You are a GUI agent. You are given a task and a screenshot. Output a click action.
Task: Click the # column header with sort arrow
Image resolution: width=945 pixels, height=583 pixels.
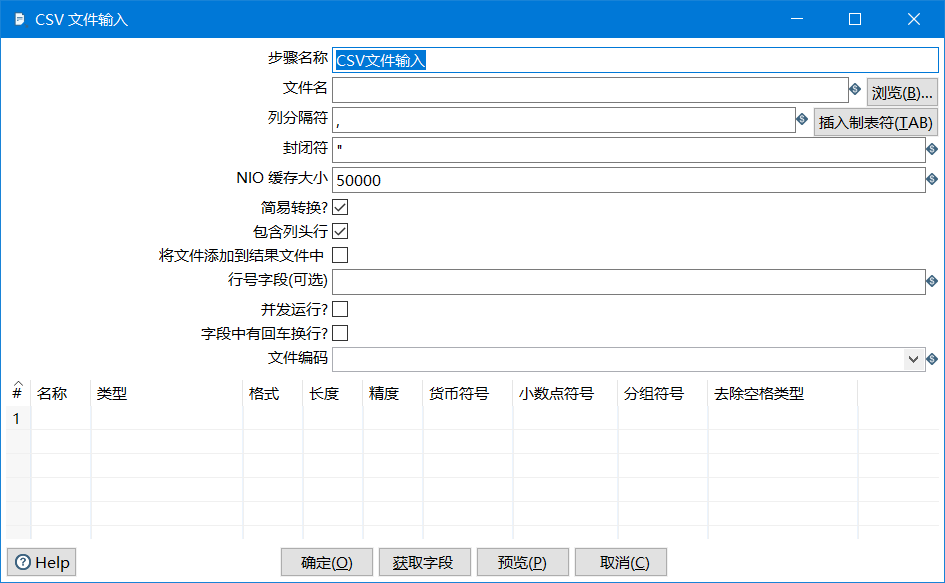pyautogui.click(x=18, y=392)
